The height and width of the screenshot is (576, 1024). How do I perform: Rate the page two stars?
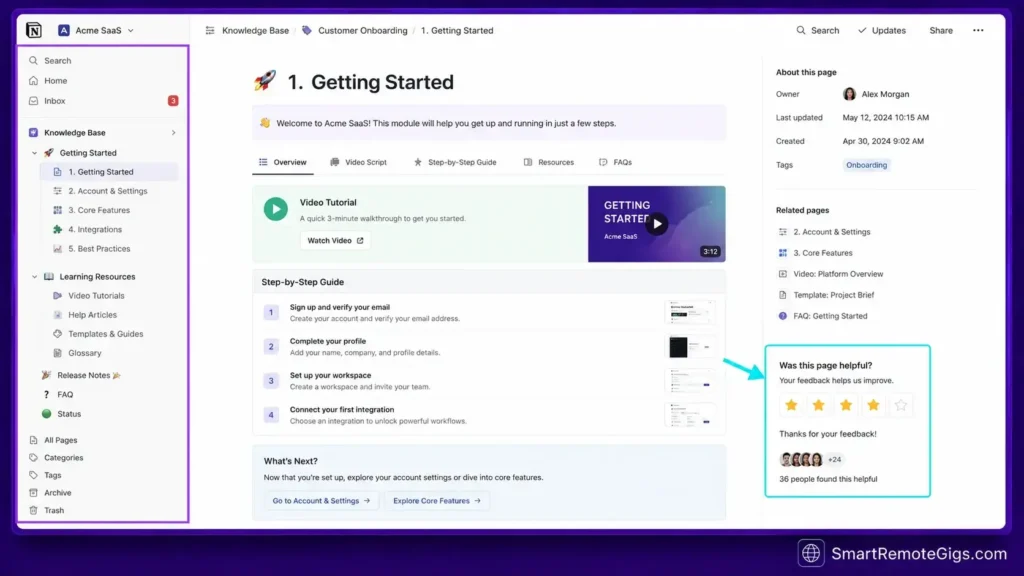[818, 406]
